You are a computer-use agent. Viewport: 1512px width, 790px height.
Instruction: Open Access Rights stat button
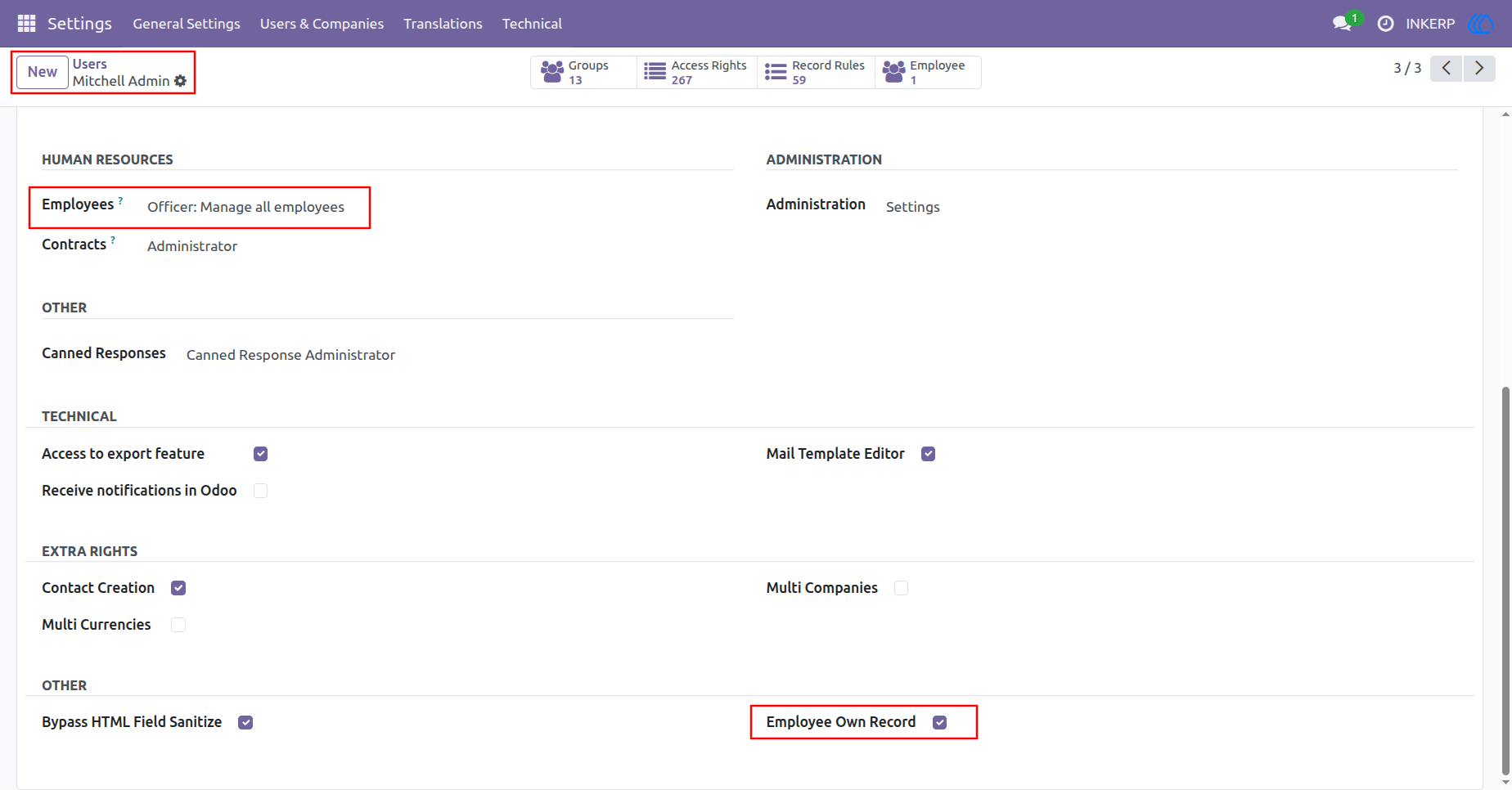click(x=696, y=72)
